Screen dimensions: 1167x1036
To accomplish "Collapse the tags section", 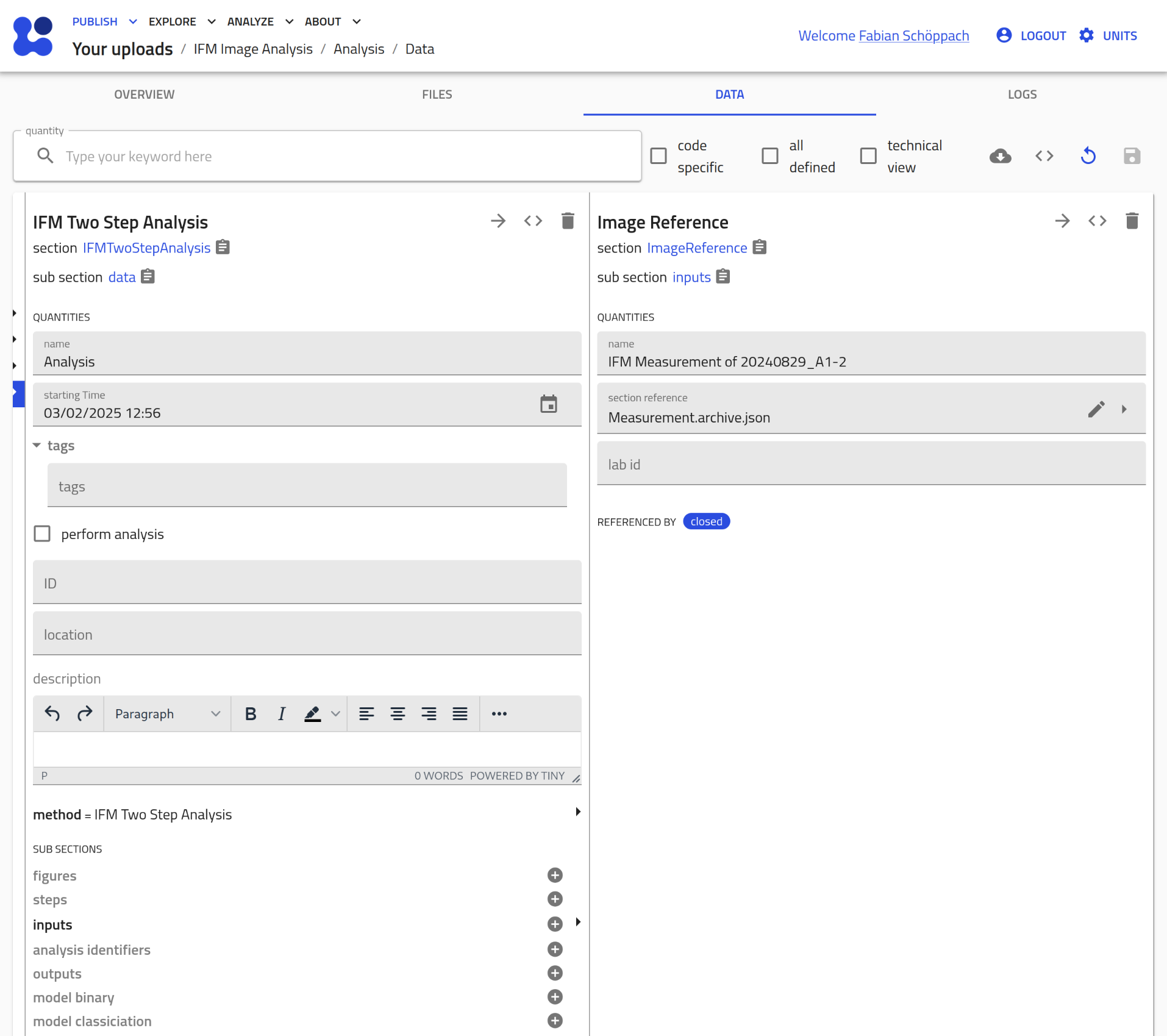I will (x=37, y=446).
